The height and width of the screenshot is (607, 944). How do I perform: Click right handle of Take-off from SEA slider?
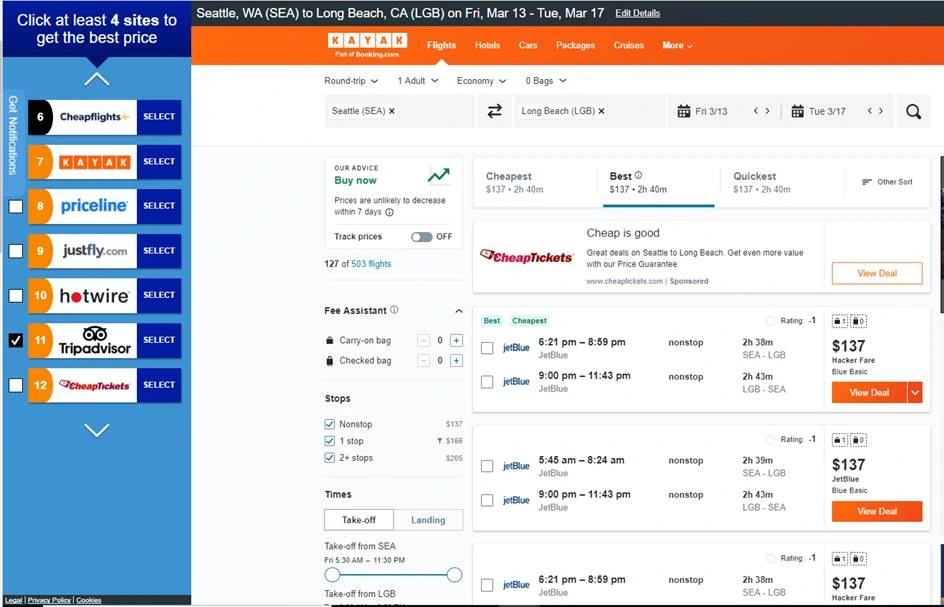[x=455, y=574]
